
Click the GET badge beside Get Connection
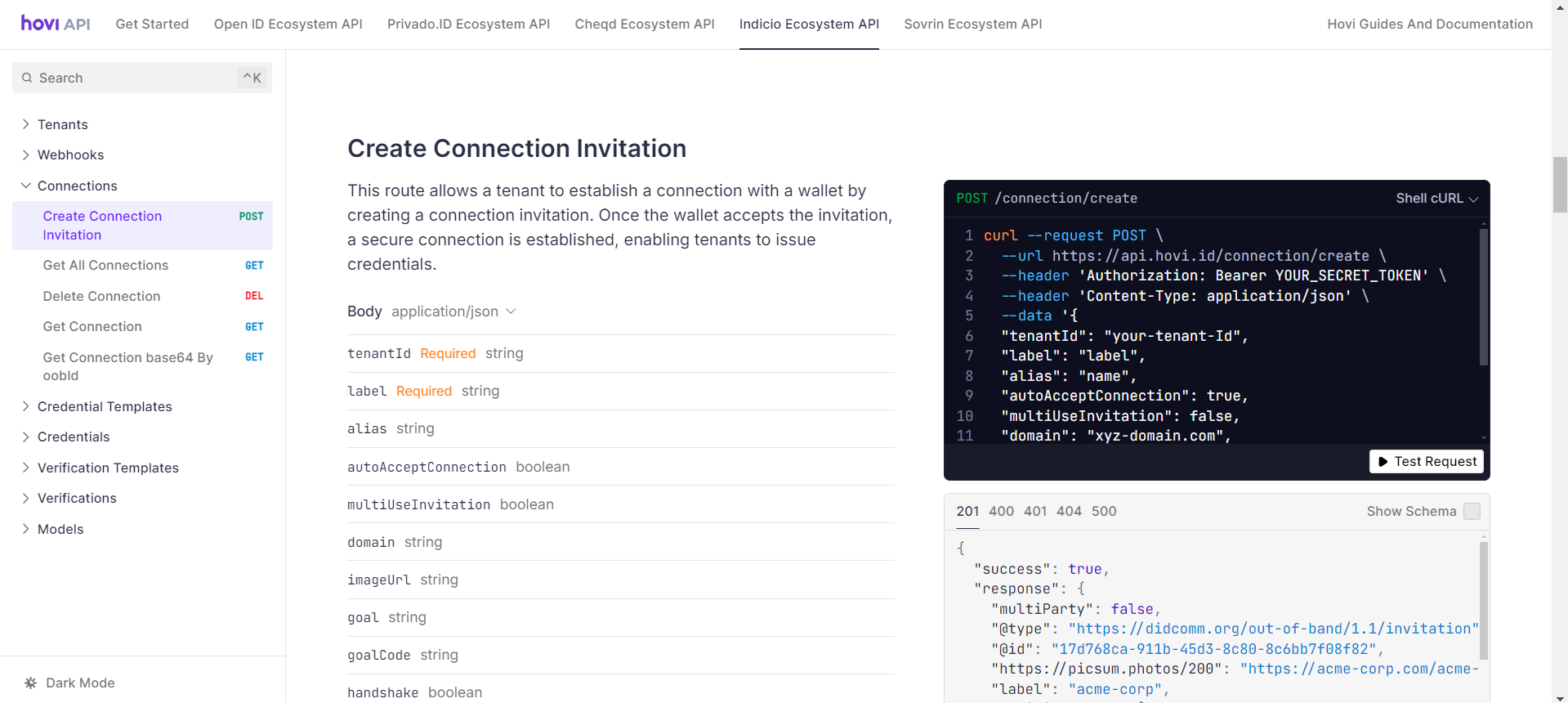(254, 327)
